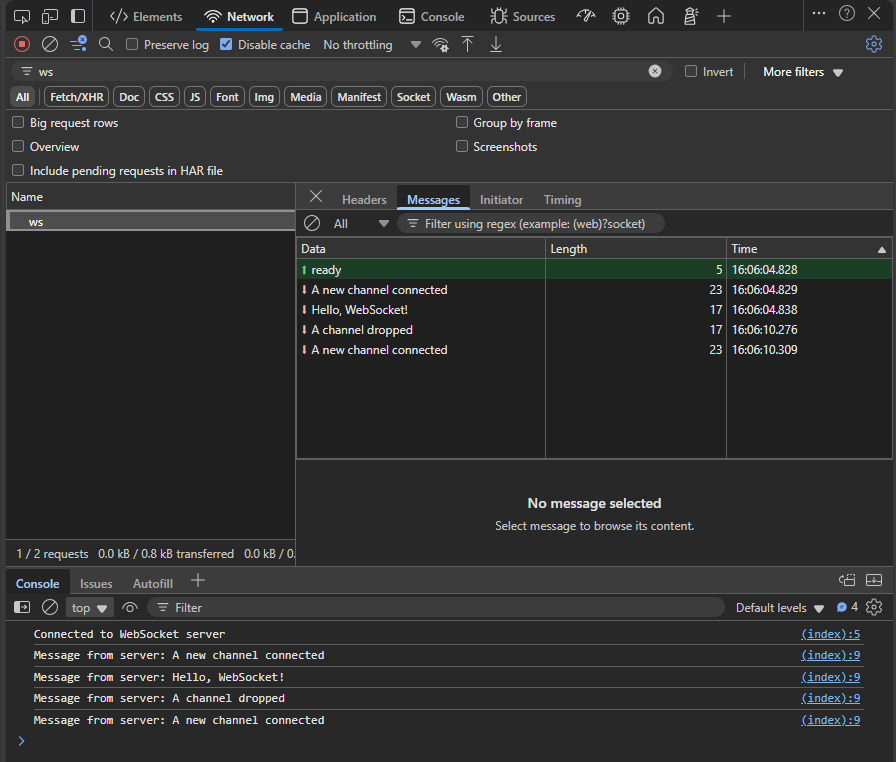The width and height of the screenshot is (896, 762).
Task: Uncheck the Disable cache checkbox
Action: [x=226, y=45]
